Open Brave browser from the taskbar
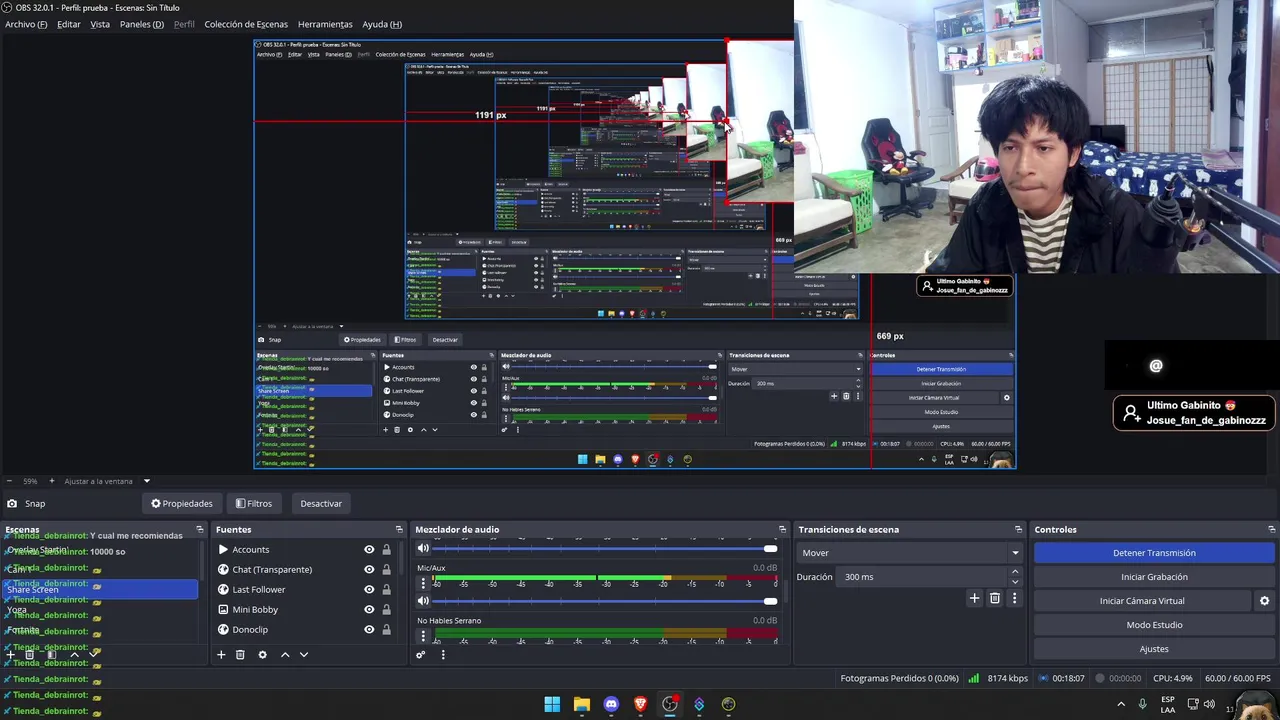The height and width of the screenshot is (720, 1280). [x=640, y=704]
